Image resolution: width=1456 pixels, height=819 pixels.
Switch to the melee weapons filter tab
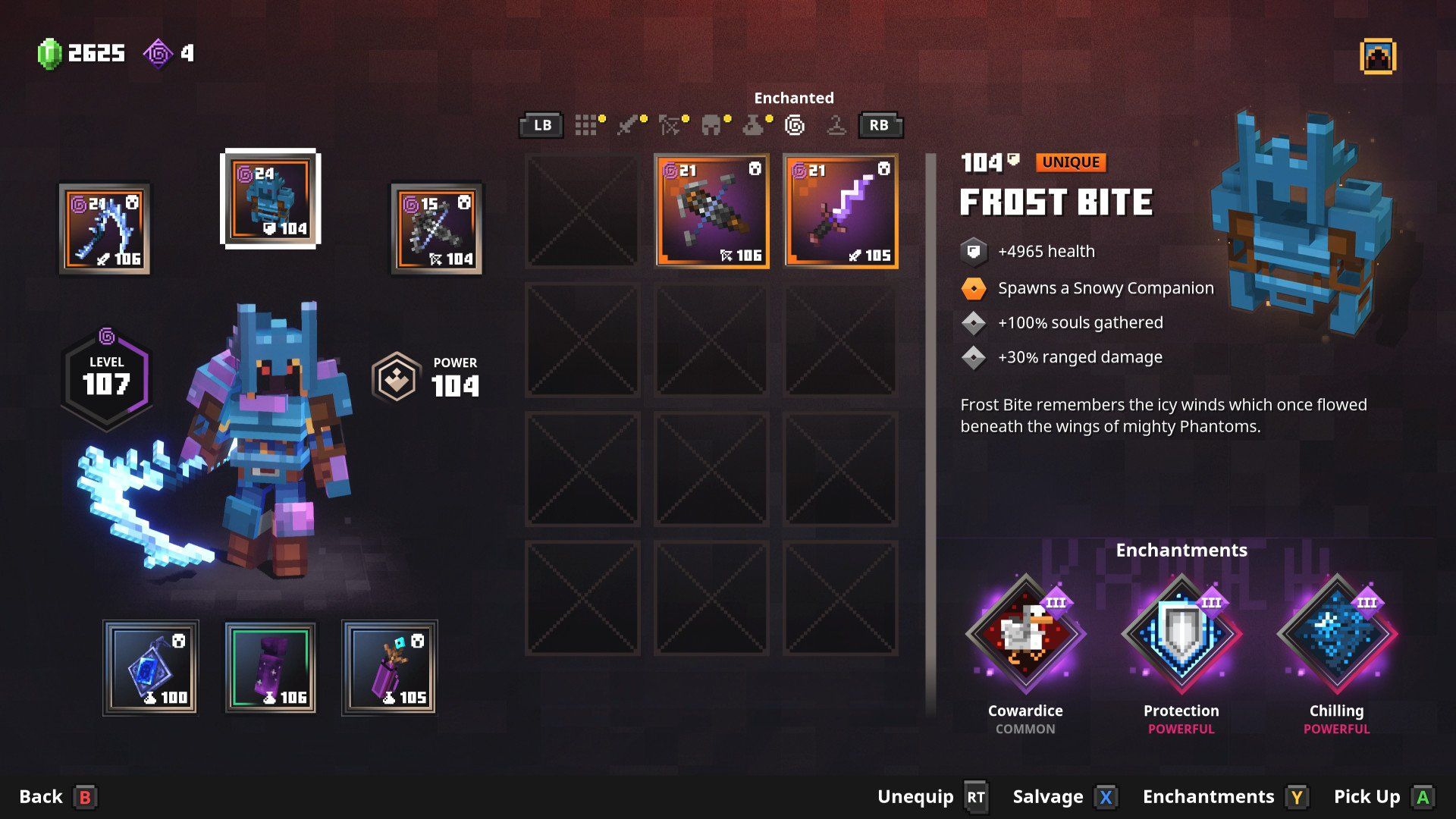tap(628, 125)
